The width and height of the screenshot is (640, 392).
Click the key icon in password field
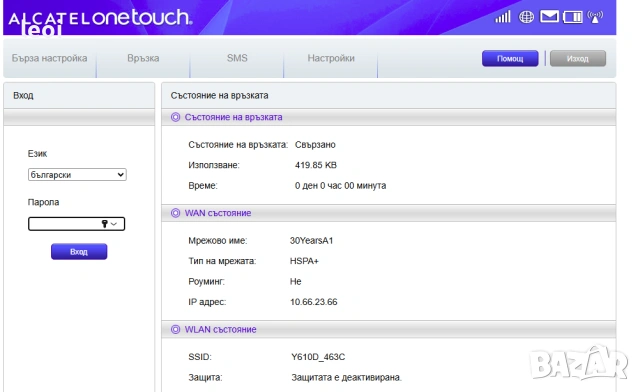[104, 224]
